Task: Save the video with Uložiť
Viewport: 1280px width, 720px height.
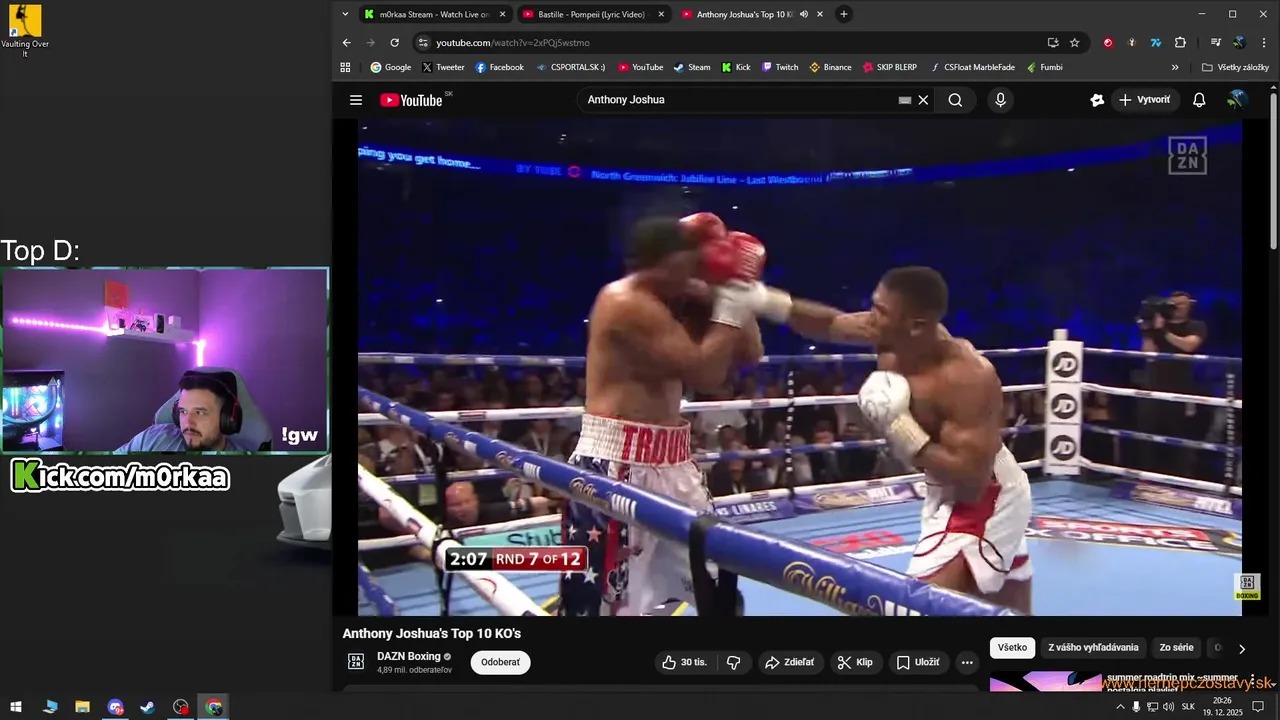Action: [918, 662]
